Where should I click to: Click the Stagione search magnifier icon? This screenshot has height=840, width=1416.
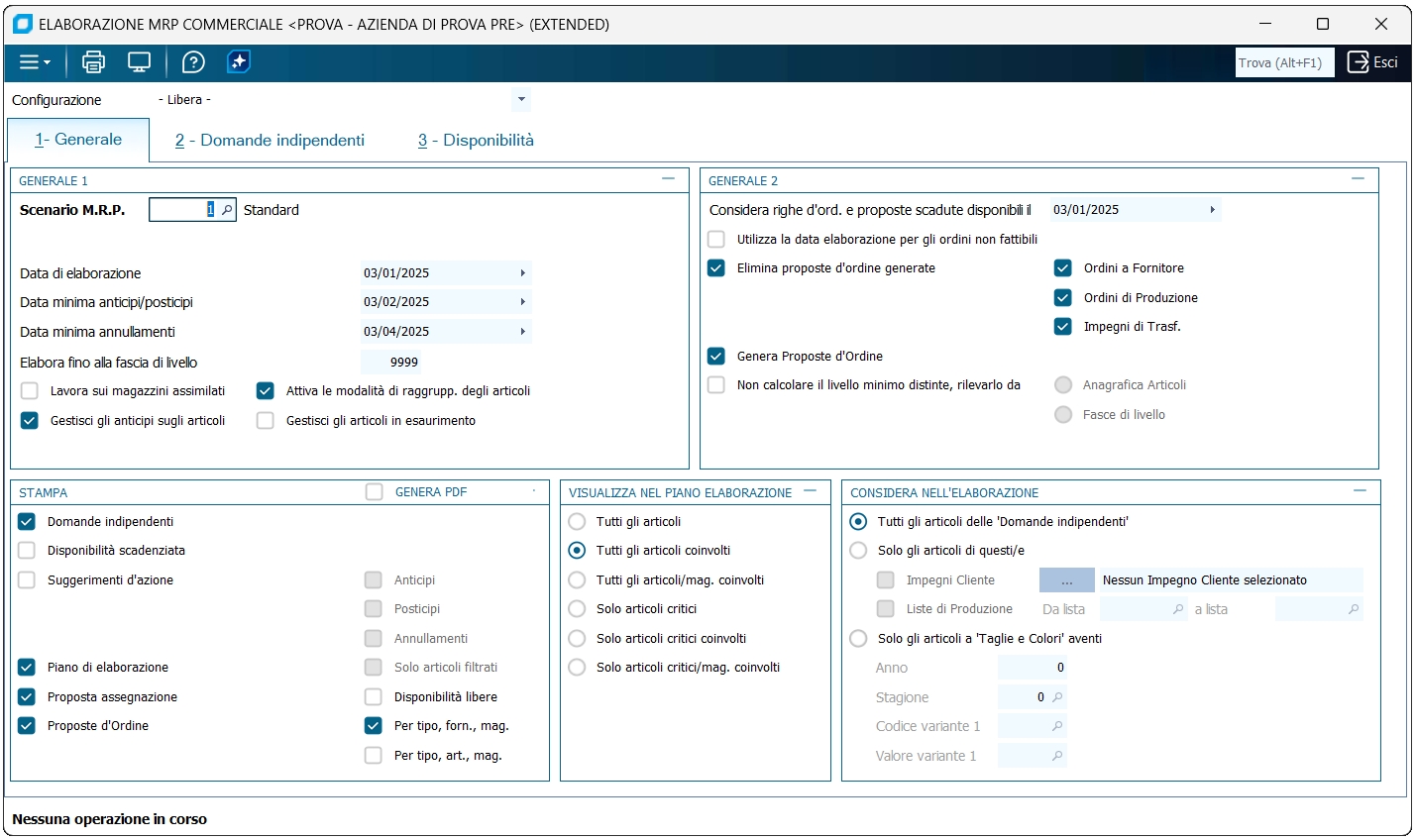(1057, 697)
